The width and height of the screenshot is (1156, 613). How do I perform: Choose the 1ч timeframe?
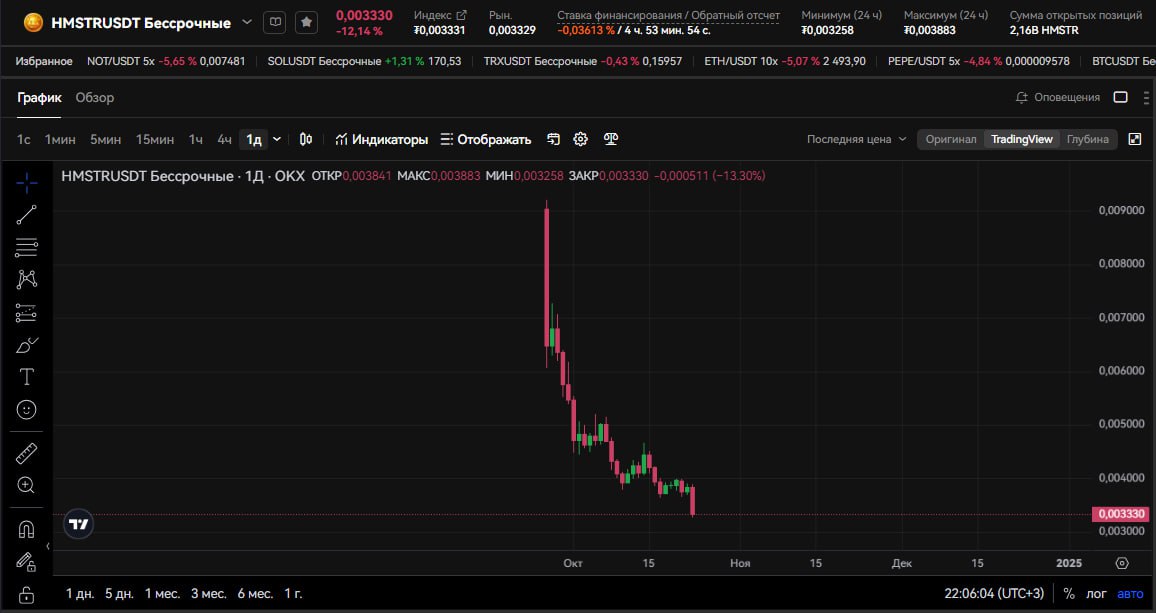195,139
